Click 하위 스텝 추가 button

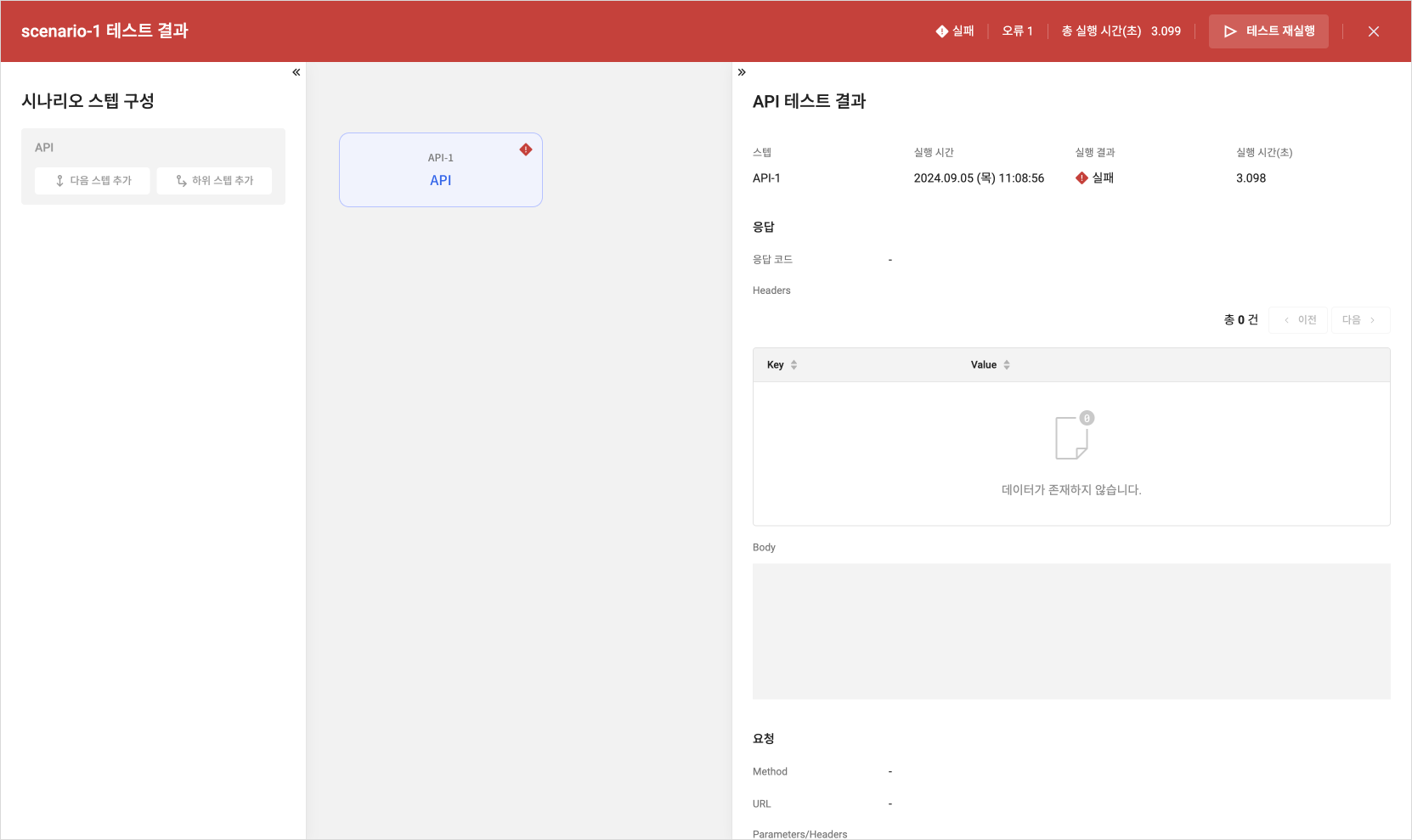(x=214, y=181)
